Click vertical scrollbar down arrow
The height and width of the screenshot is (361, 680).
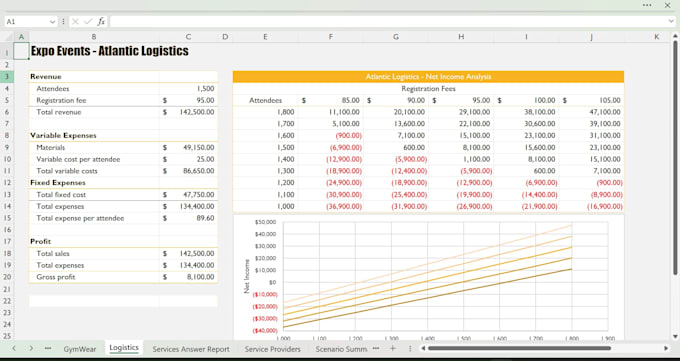[x=675, y=336]
